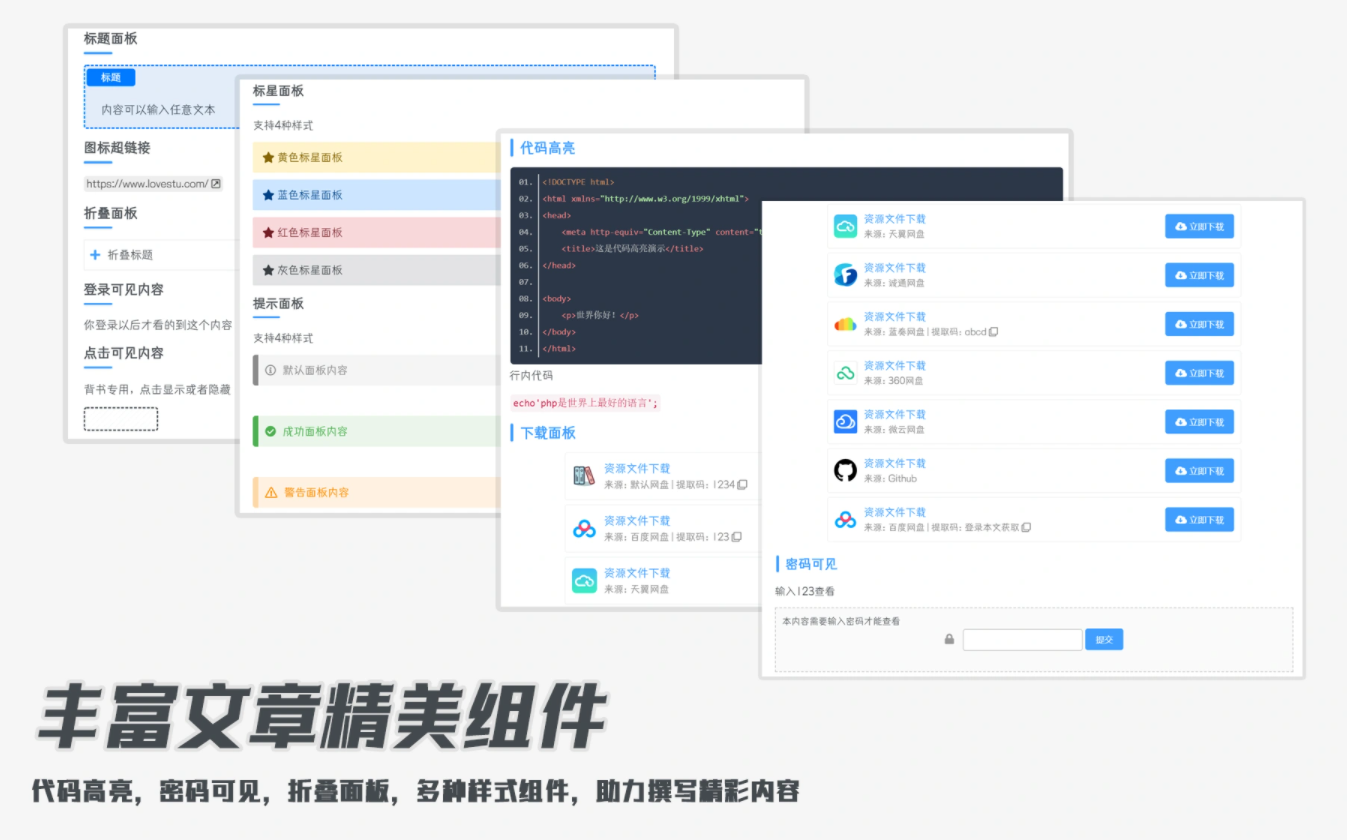Screen dimensions: 1347x840
Task: Open 资源文件下载 link for 蓝奏网盘
Action: 894,317
